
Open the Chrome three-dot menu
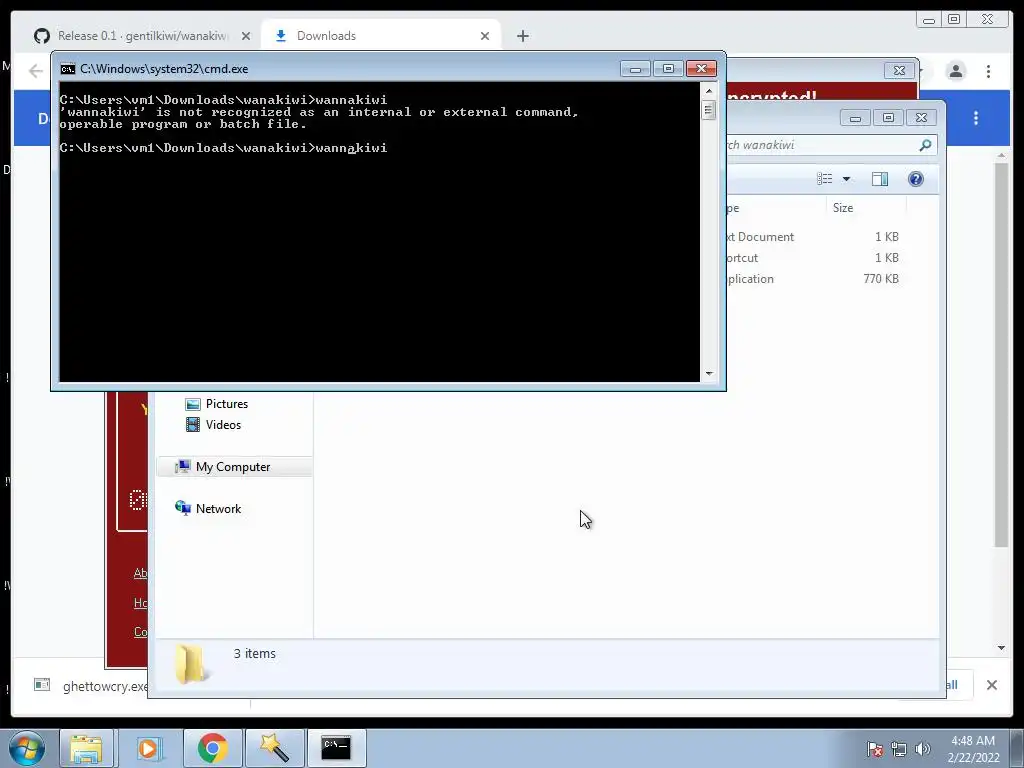[988, 71]
